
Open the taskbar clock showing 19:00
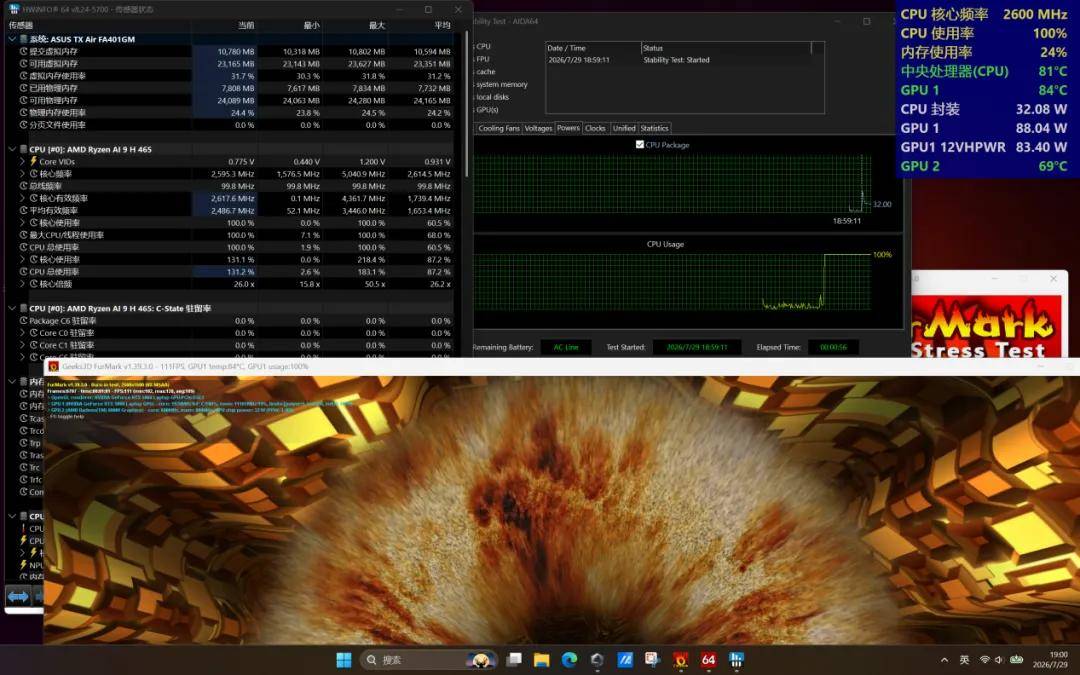1050,660
